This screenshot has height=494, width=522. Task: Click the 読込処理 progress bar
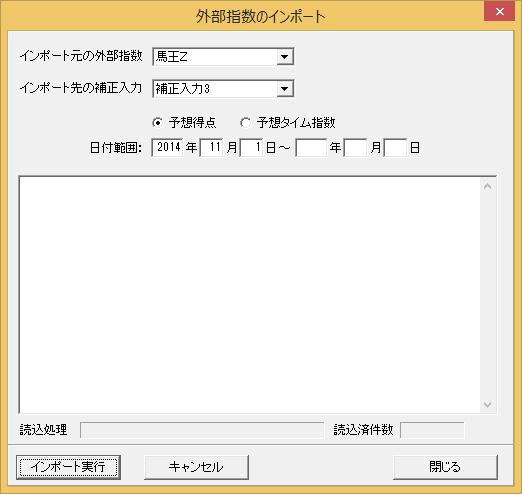202,430
